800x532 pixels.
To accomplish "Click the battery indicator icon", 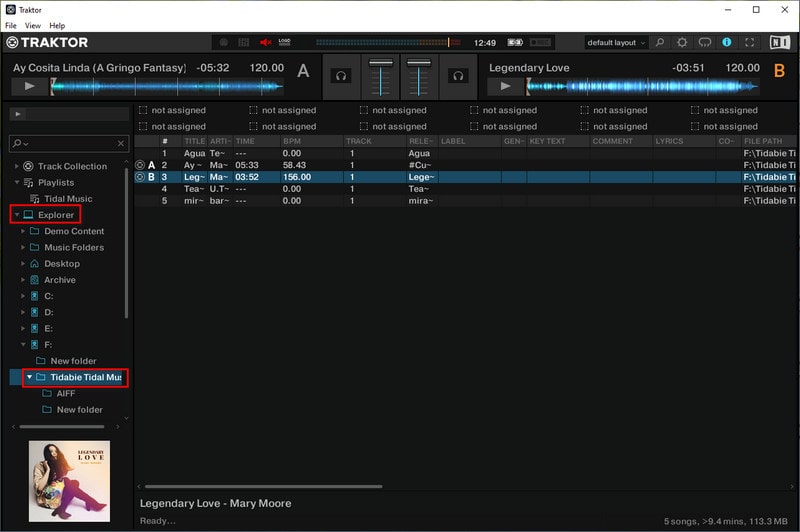I will click(515, 42).
